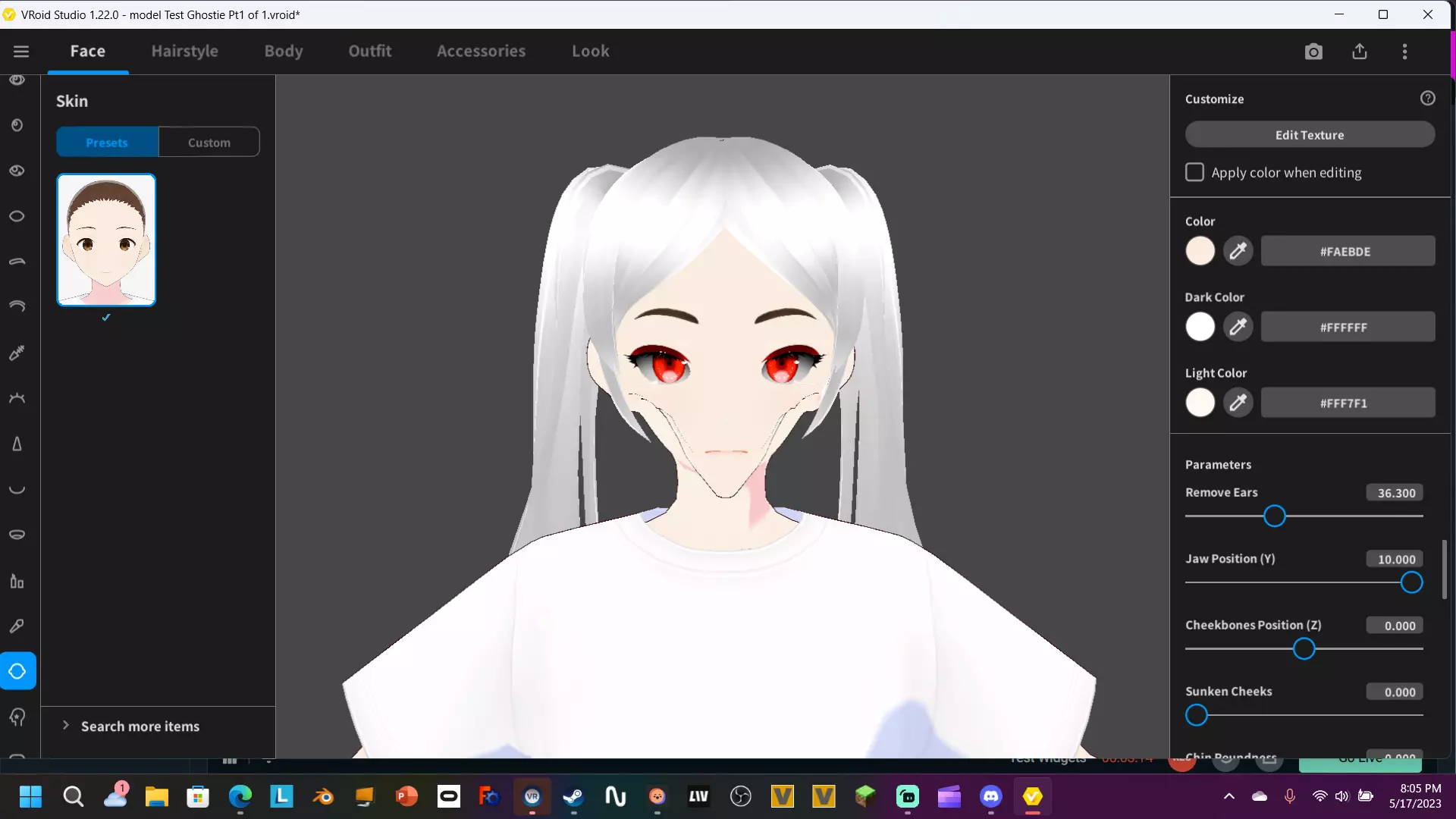Click the Sunken Cheeks value 0.000
The width and height of the screenshot is (1456, 819).
coord(1395,692)
